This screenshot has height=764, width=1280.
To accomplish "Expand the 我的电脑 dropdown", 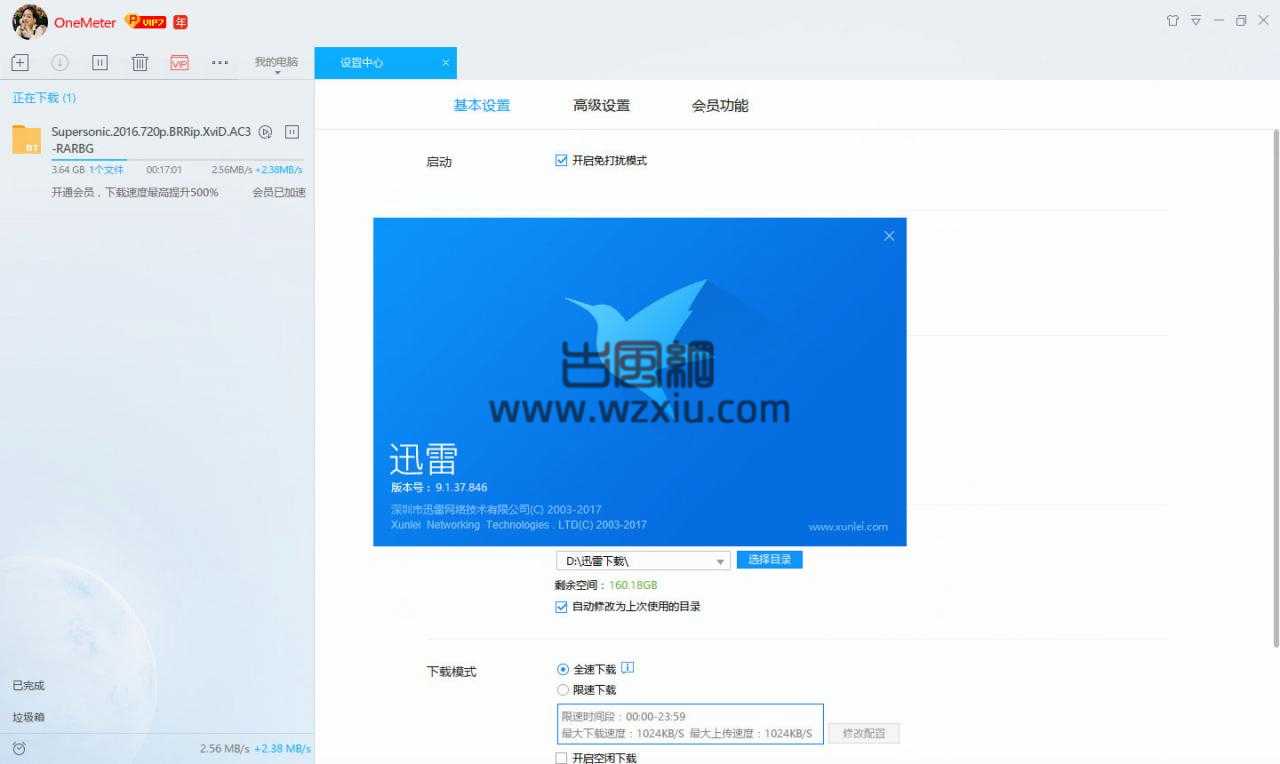I will pos(276,64).
